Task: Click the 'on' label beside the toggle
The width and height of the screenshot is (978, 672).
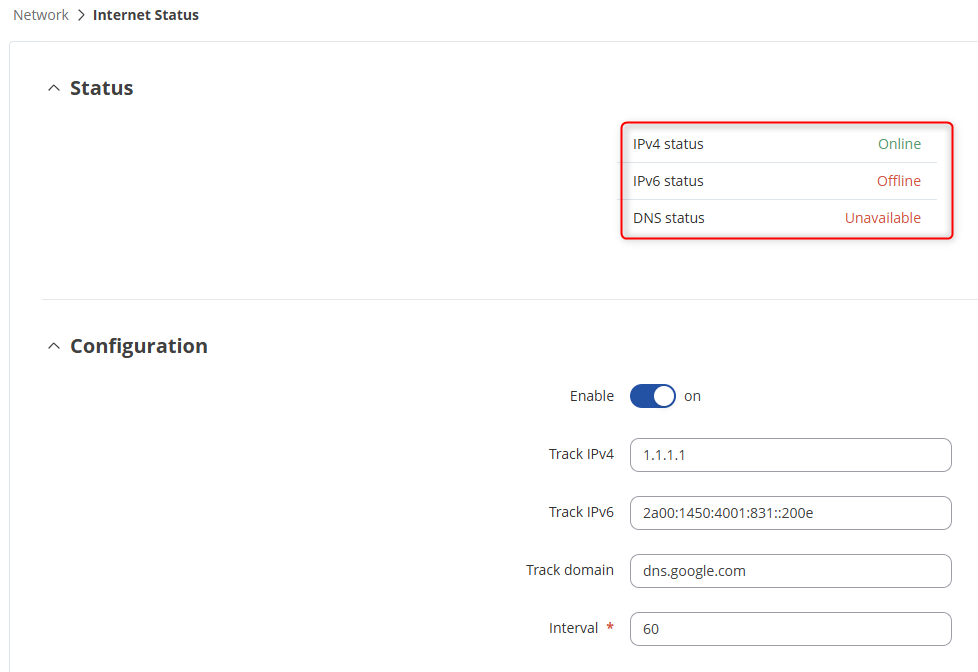Action: click(692, 396)
